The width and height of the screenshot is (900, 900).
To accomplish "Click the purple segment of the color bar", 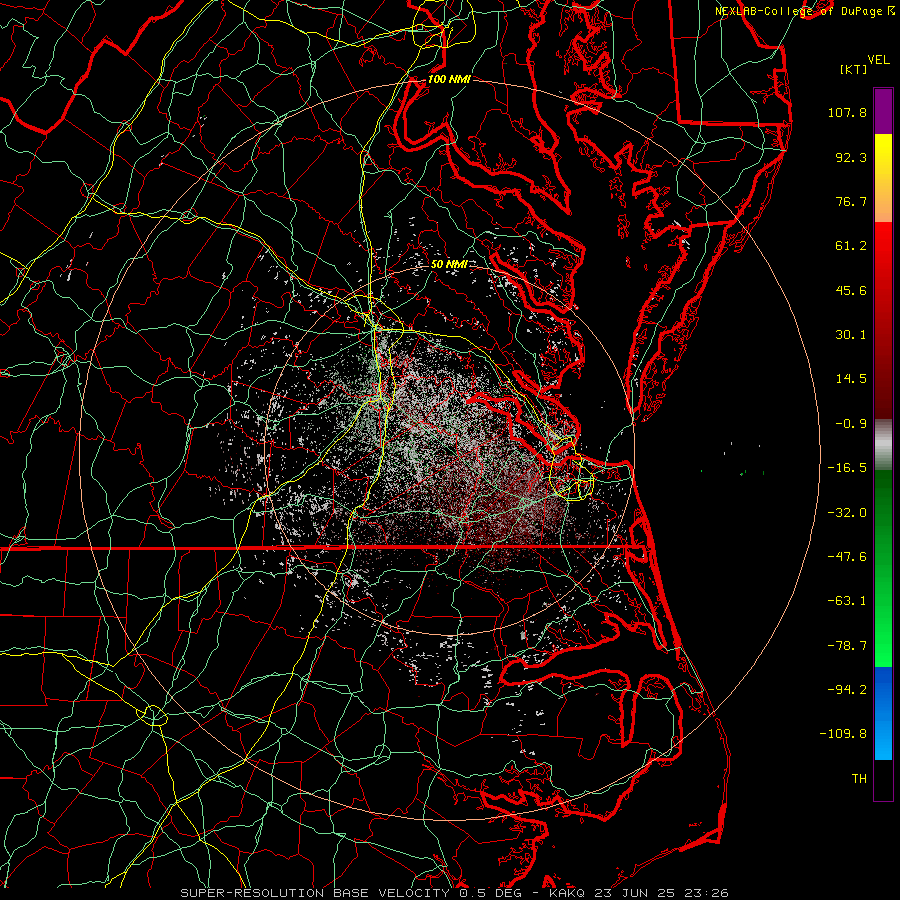I will pyautogui.click(x=883, y=111).
